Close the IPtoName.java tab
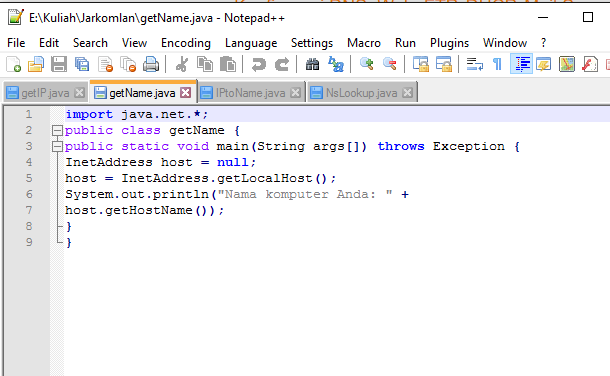 coord(296,93)
